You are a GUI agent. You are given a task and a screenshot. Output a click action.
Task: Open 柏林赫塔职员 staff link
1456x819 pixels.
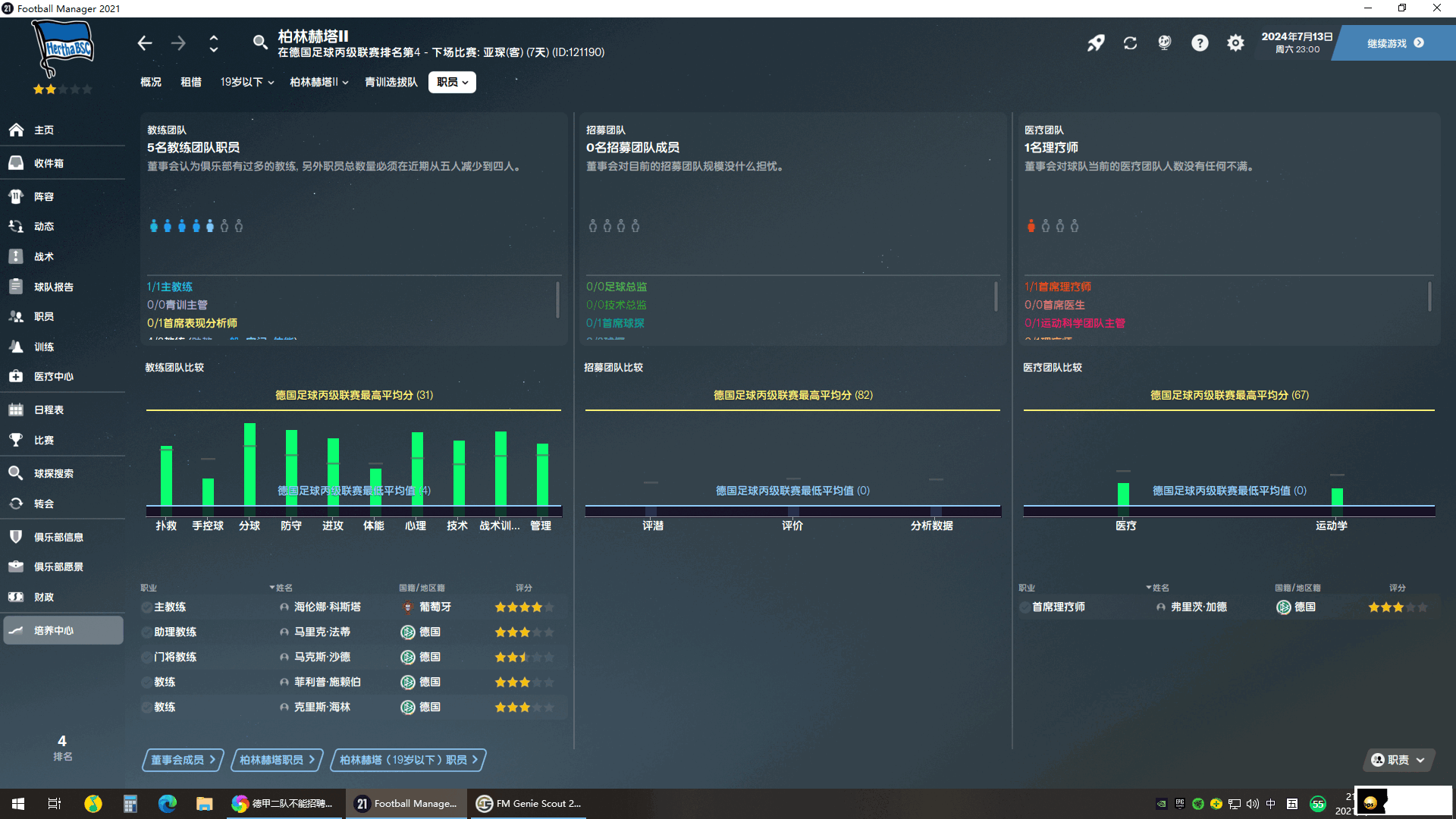click(x=277, y=760)
